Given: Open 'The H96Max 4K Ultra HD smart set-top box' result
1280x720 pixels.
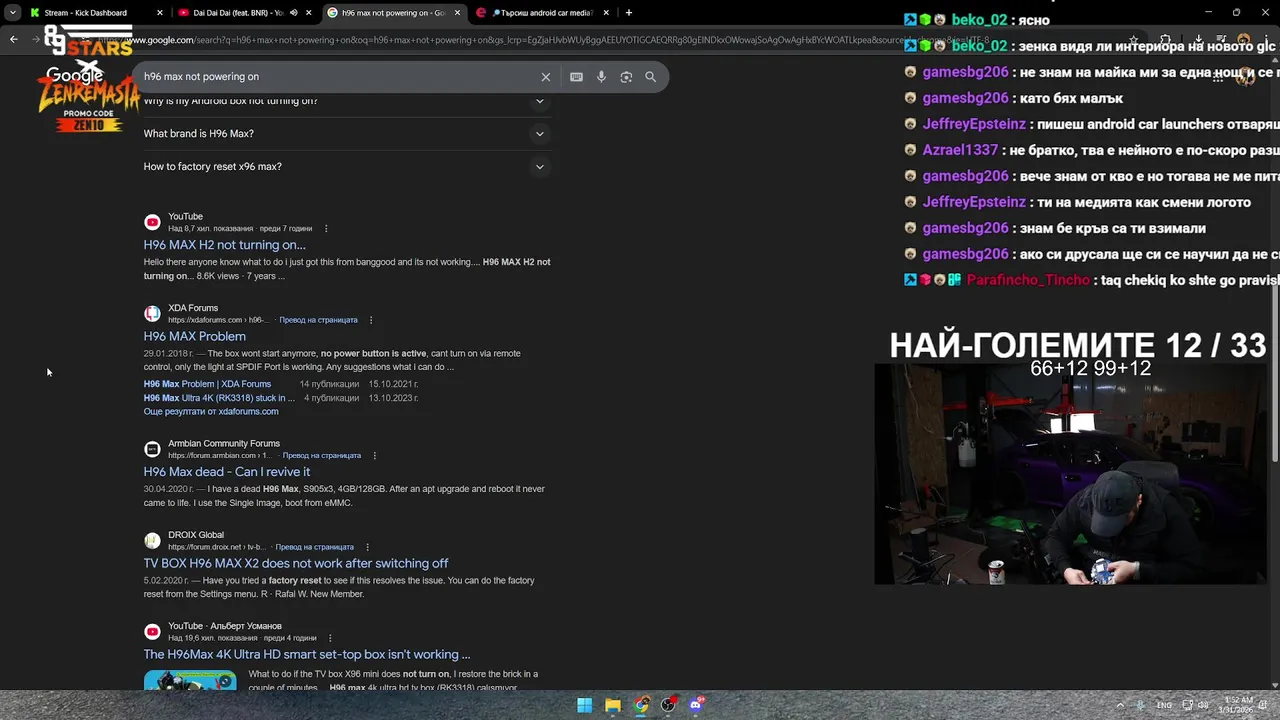Looking at the screenshot, I should [307, 655].
